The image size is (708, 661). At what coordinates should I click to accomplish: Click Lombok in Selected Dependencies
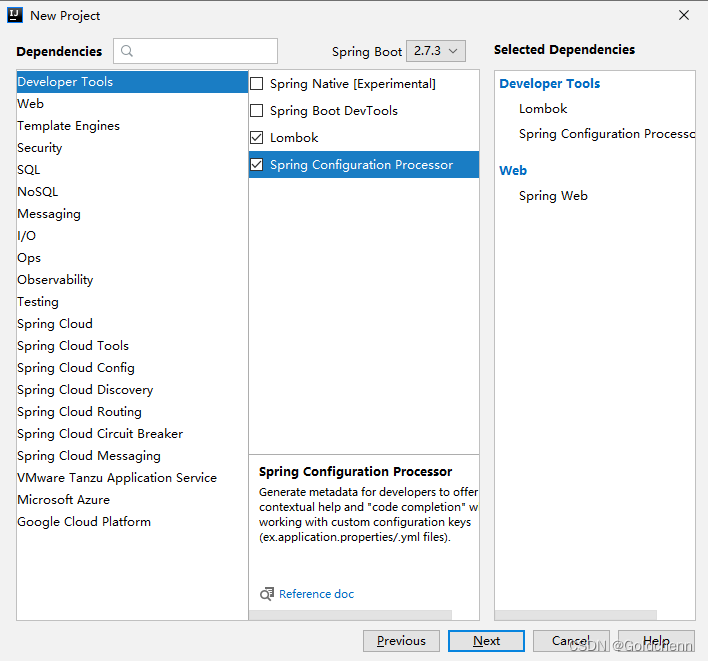pyautogui.click(x=543, y=109)
